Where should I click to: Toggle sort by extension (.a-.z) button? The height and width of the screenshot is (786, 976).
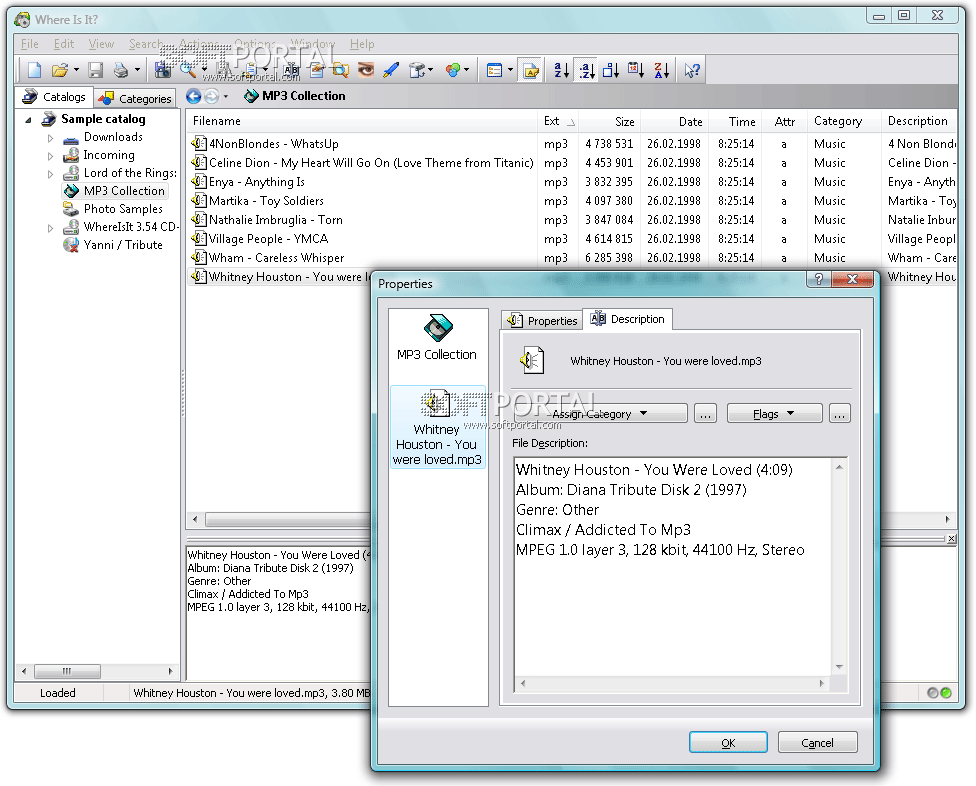pos(586,70)
